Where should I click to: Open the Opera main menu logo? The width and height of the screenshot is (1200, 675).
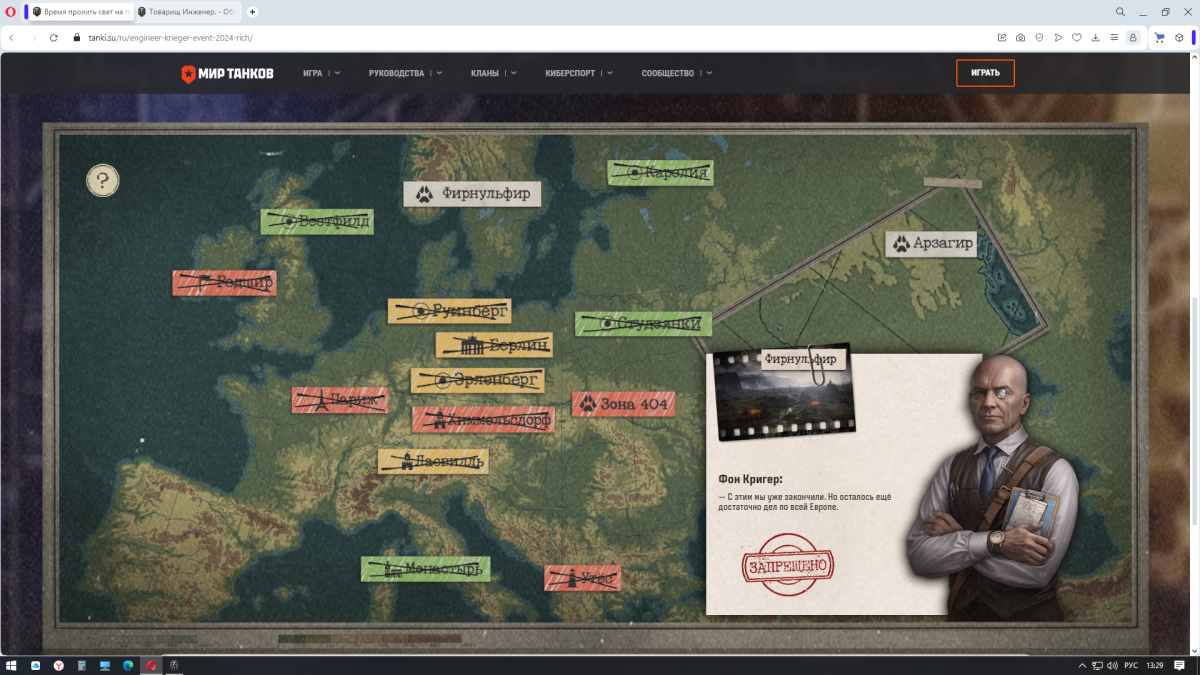pyautogui.click(x=10, y=12)
